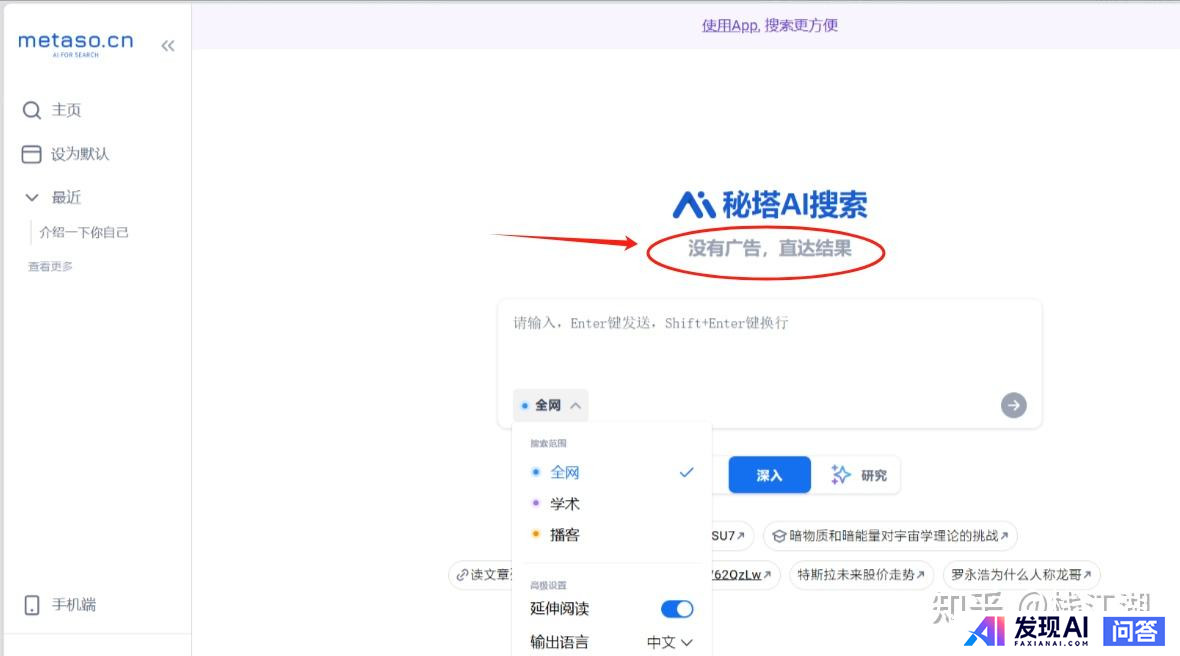This screenshot has height=656, width=1180.
Task: Click the 查看更多 link
Action: pos(50,266)
